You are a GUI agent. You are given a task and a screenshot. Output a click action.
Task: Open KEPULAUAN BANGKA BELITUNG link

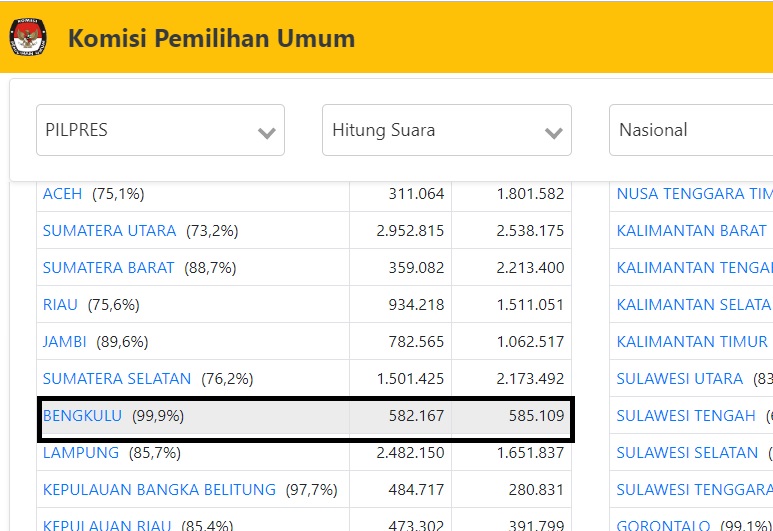coord(159,490)
